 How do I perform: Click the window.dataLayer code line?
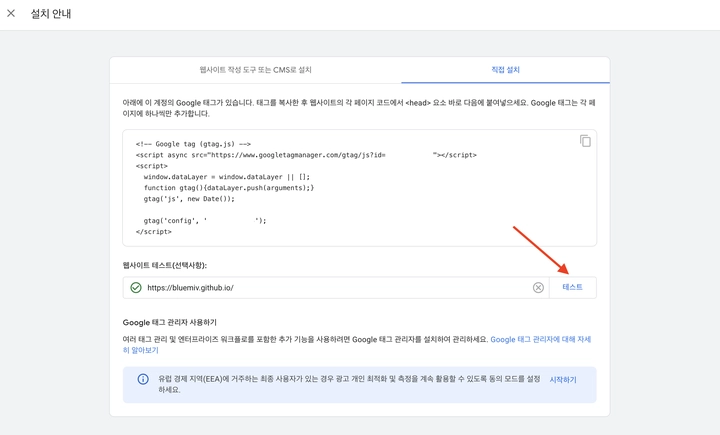(x=227, y=177)
